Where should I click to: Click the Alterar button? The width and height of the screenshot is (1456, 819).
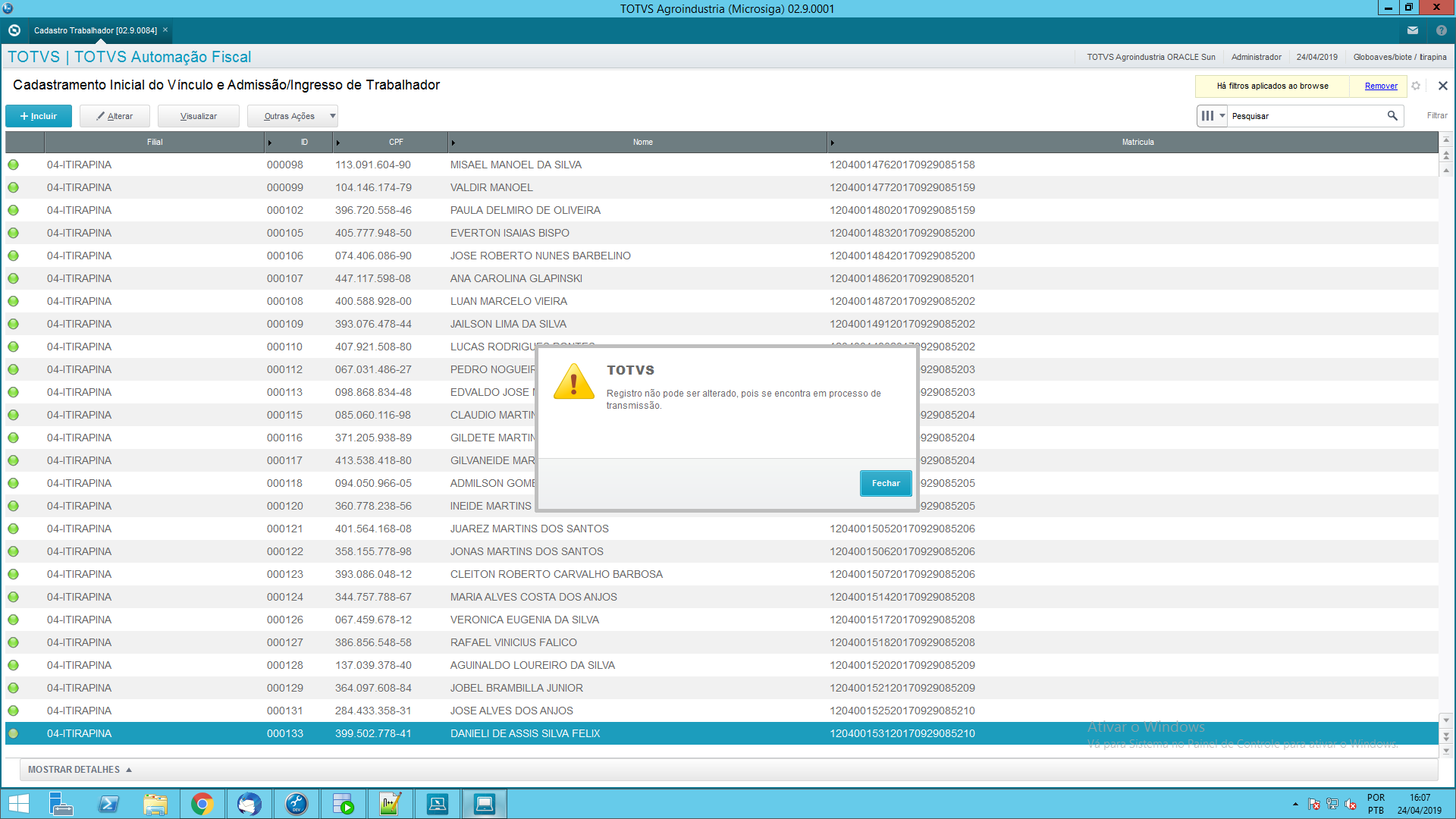[x=115, y=116]
